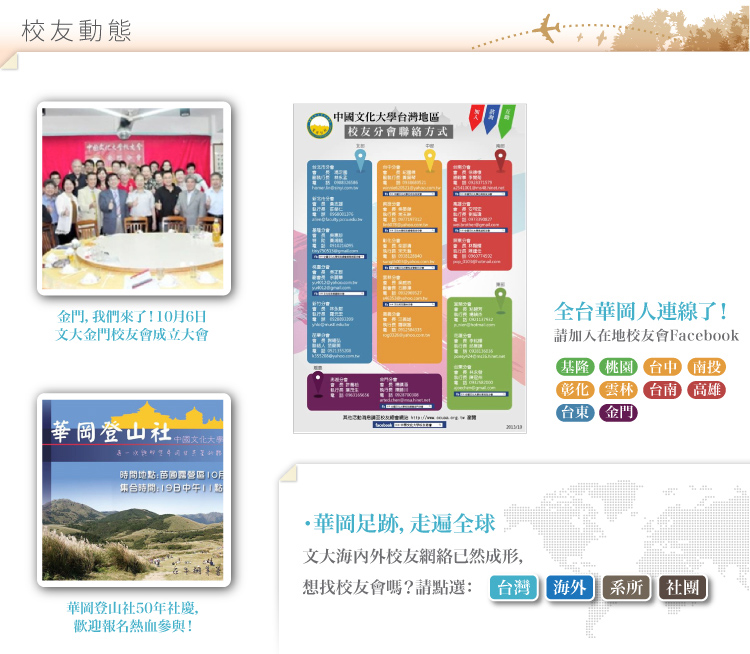Click the 高雄 chapter tag
750x654 pixels.
click(707, 389)
